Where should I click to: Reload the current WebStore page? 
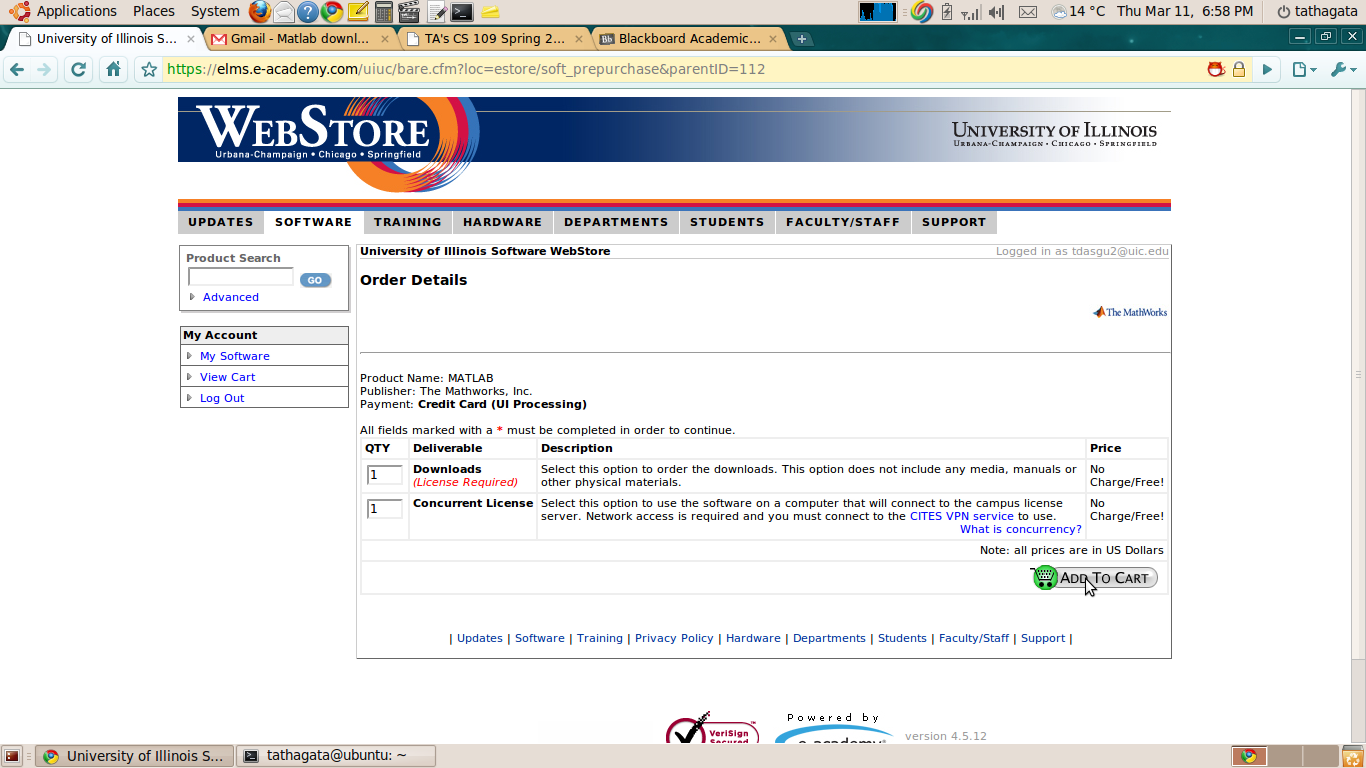tap(79, 69)
